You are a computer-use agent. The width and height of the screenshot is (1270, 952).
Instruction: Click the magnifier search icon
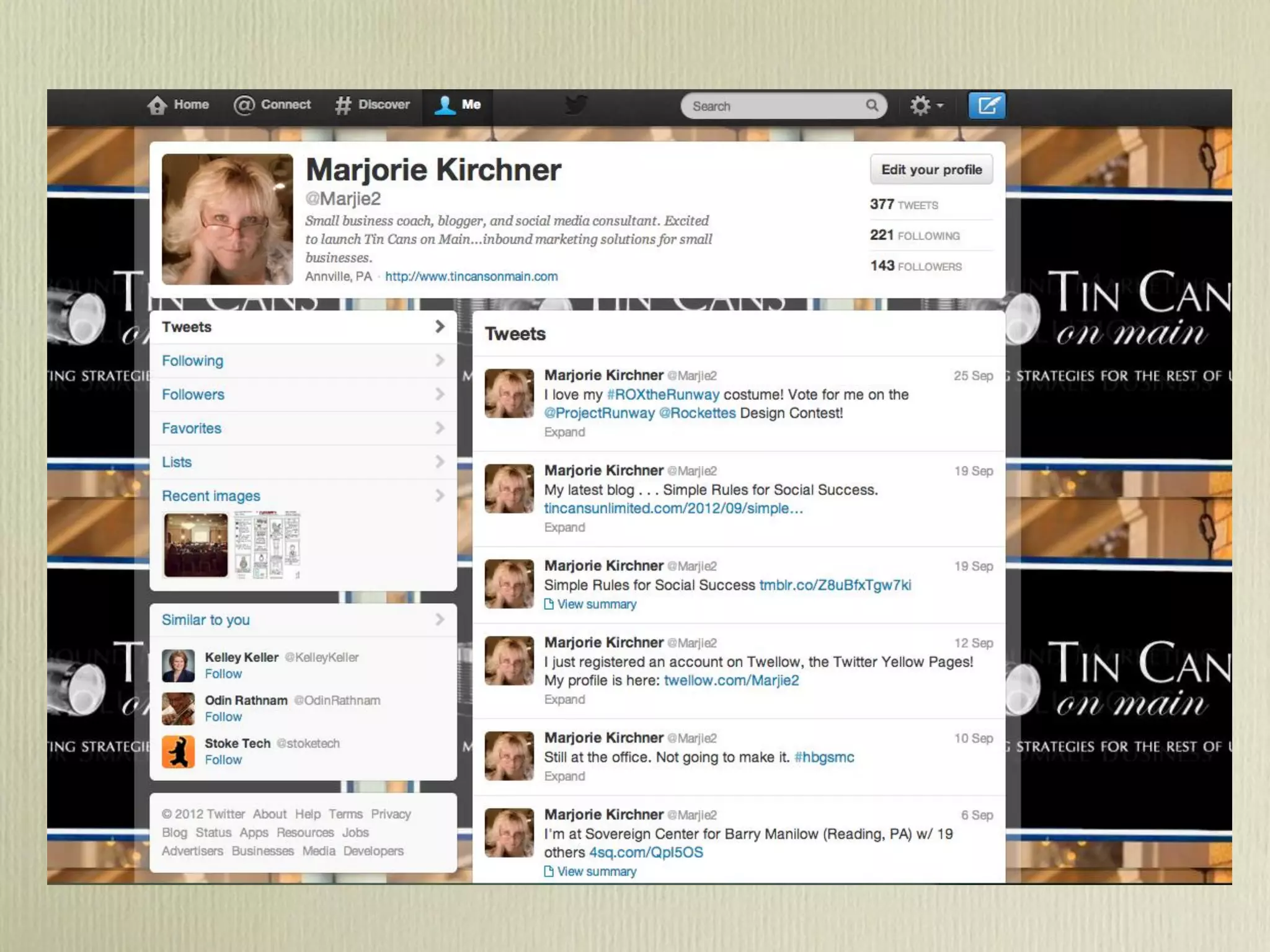(x=872, y=106)
